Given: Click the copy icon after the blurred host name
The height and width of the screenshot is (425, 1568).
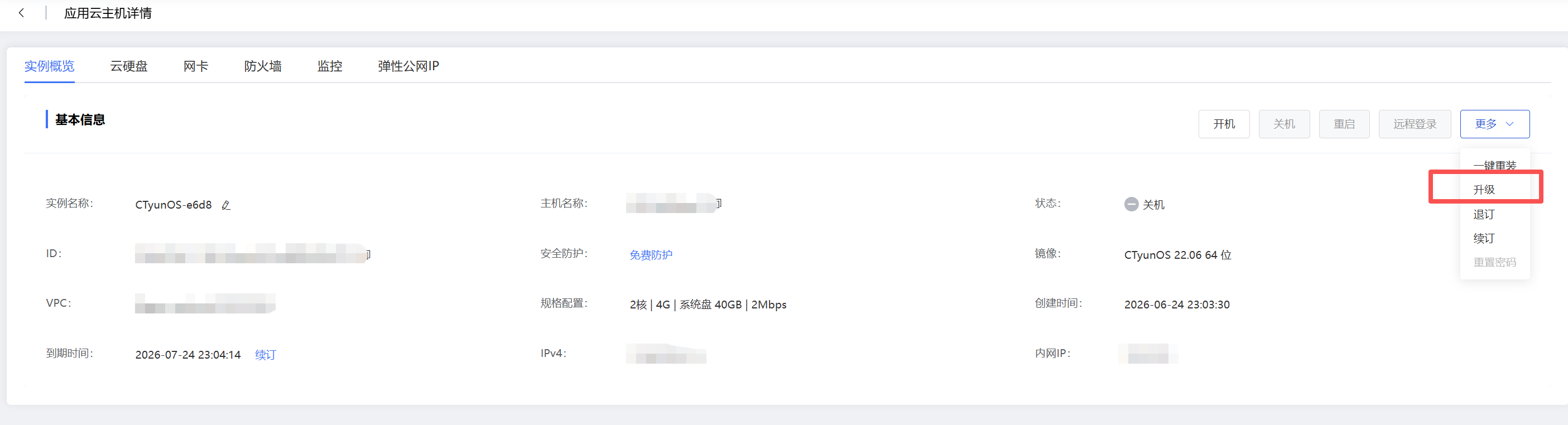Looking at the screenshot, I should click(x=719, y=203).
